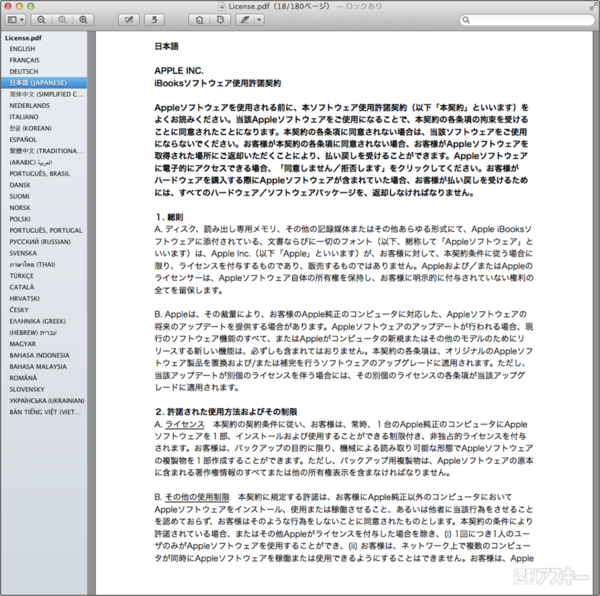Open the Vietnamese outline entry
The width and height of the screenshot is (600, 596).
45,412
